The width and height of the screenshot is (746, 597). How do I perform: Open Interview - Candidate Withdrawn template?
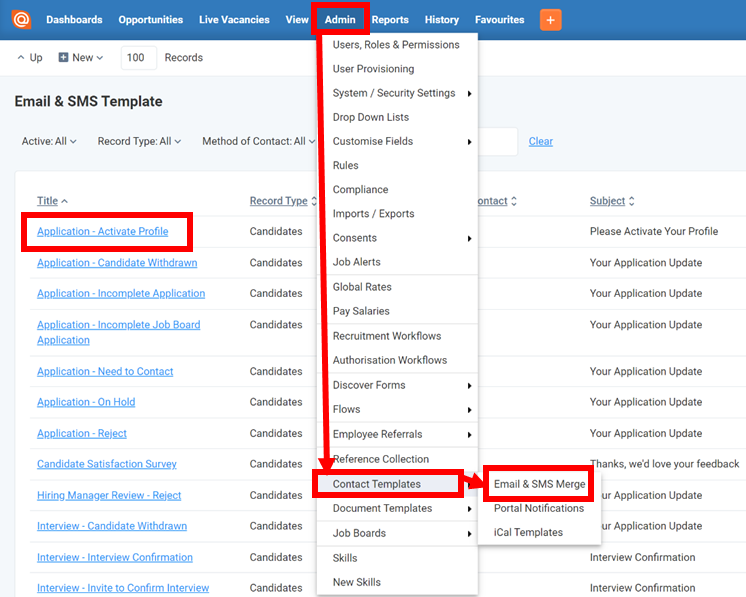[x=112, y=526]
